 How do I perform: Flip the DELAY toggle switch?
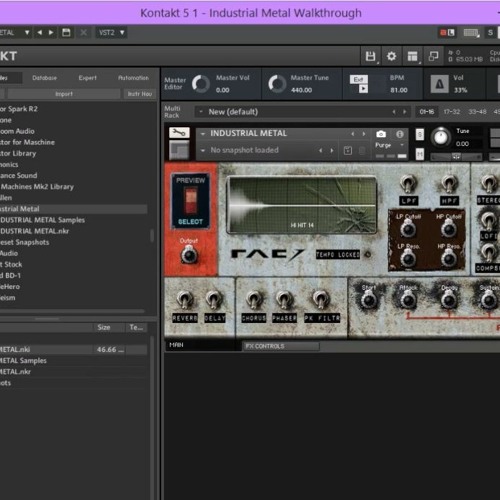point(214,300)
